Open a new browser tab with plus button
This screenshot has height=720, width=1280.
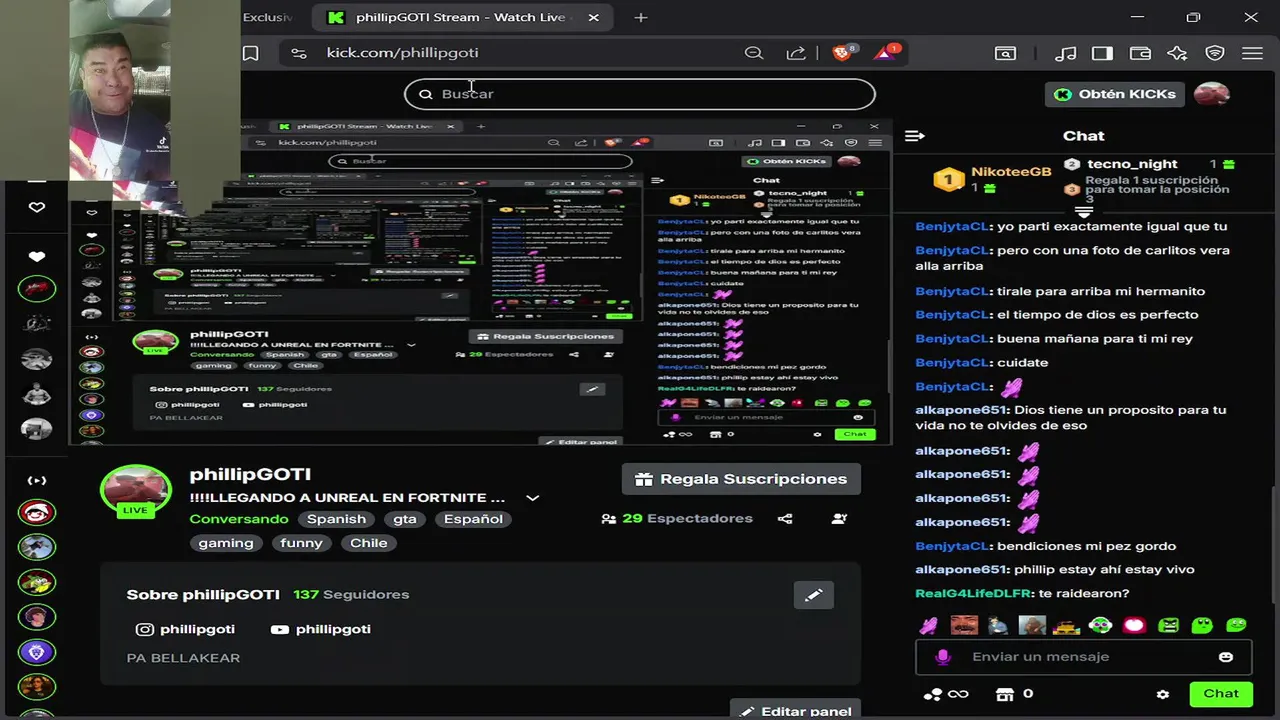pos(641,18)
